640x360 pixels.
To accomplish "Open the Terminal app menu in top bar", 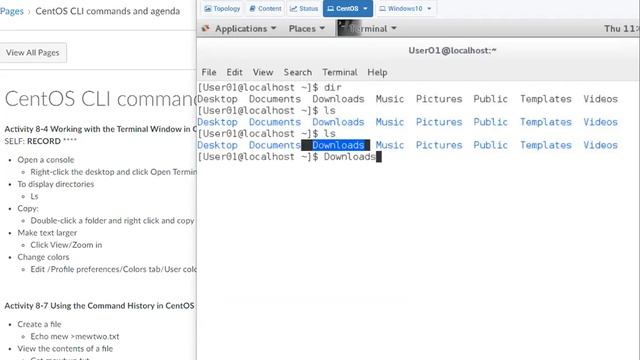I will click(367, 29).
